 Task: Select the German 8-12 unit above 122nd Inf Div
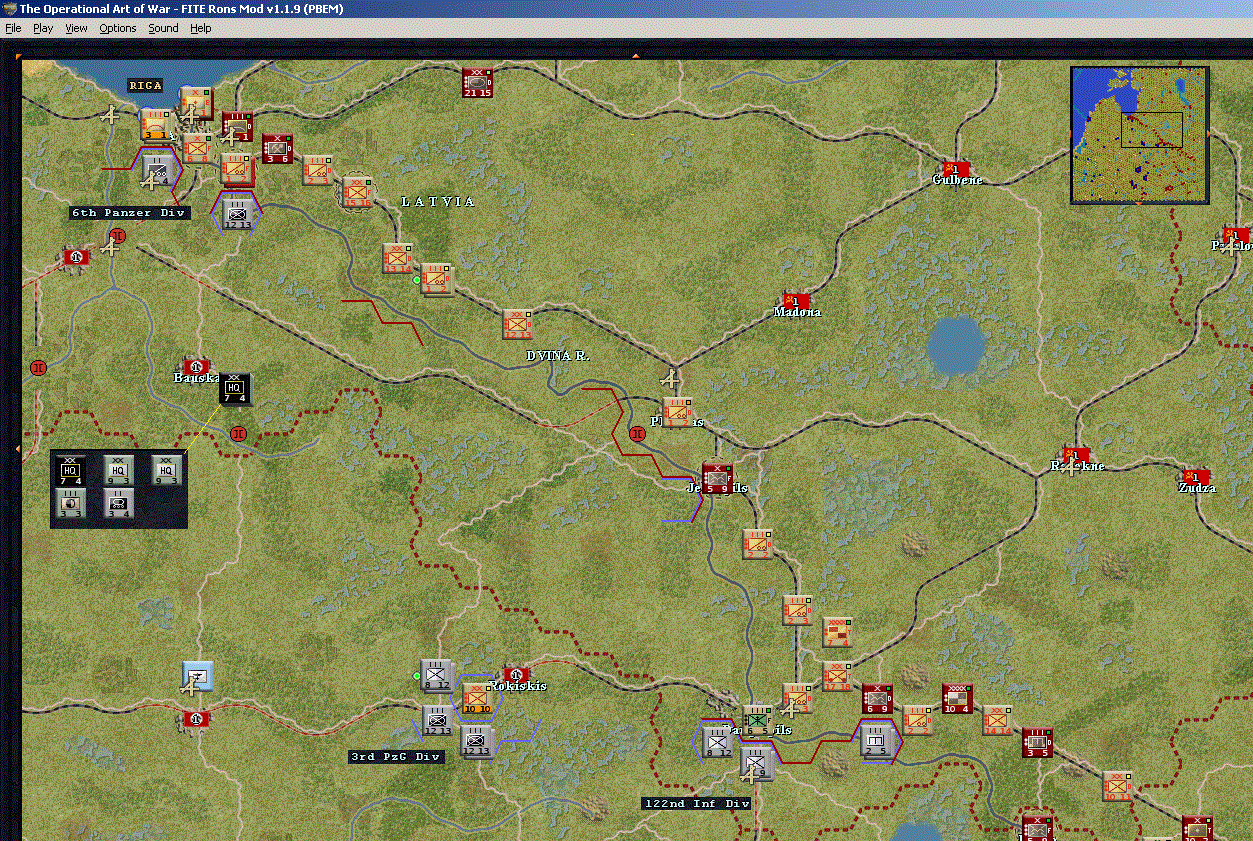[x=717, y=741]
